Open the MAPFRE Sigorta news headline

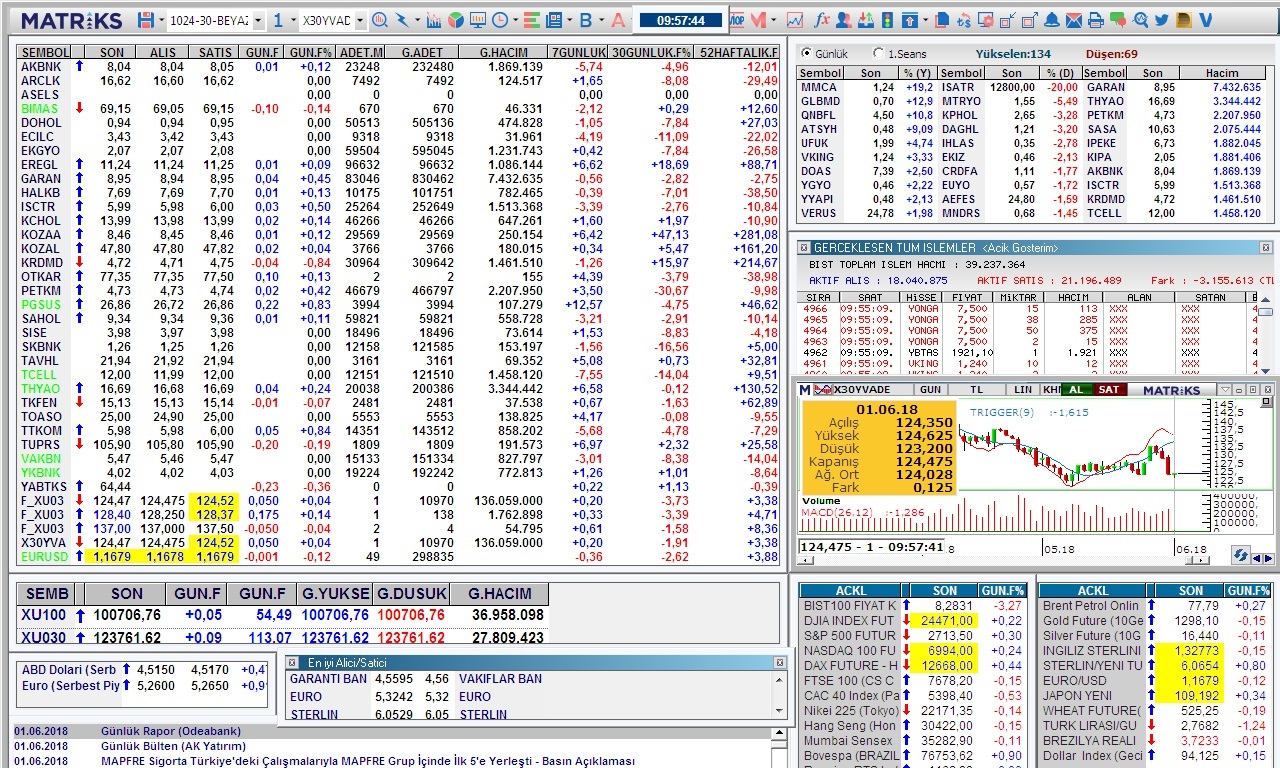click(x=368, y=761)
